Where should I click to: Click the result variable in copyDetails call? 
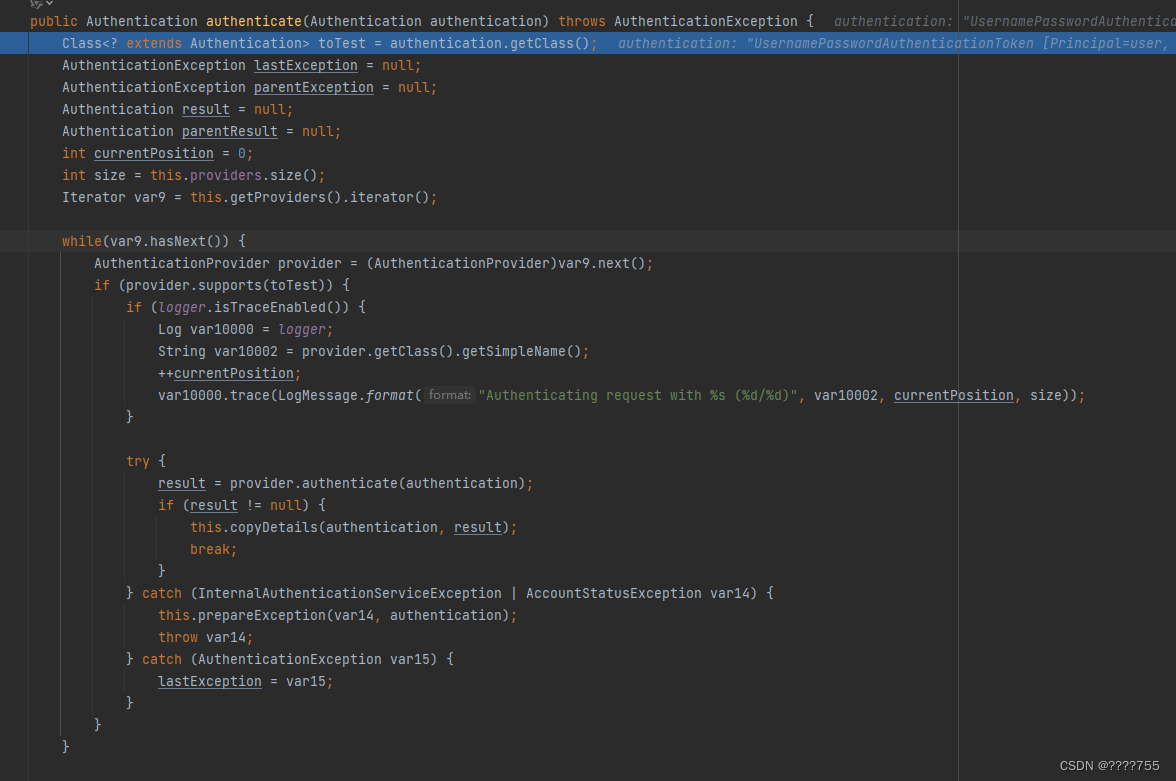point(477,527)
